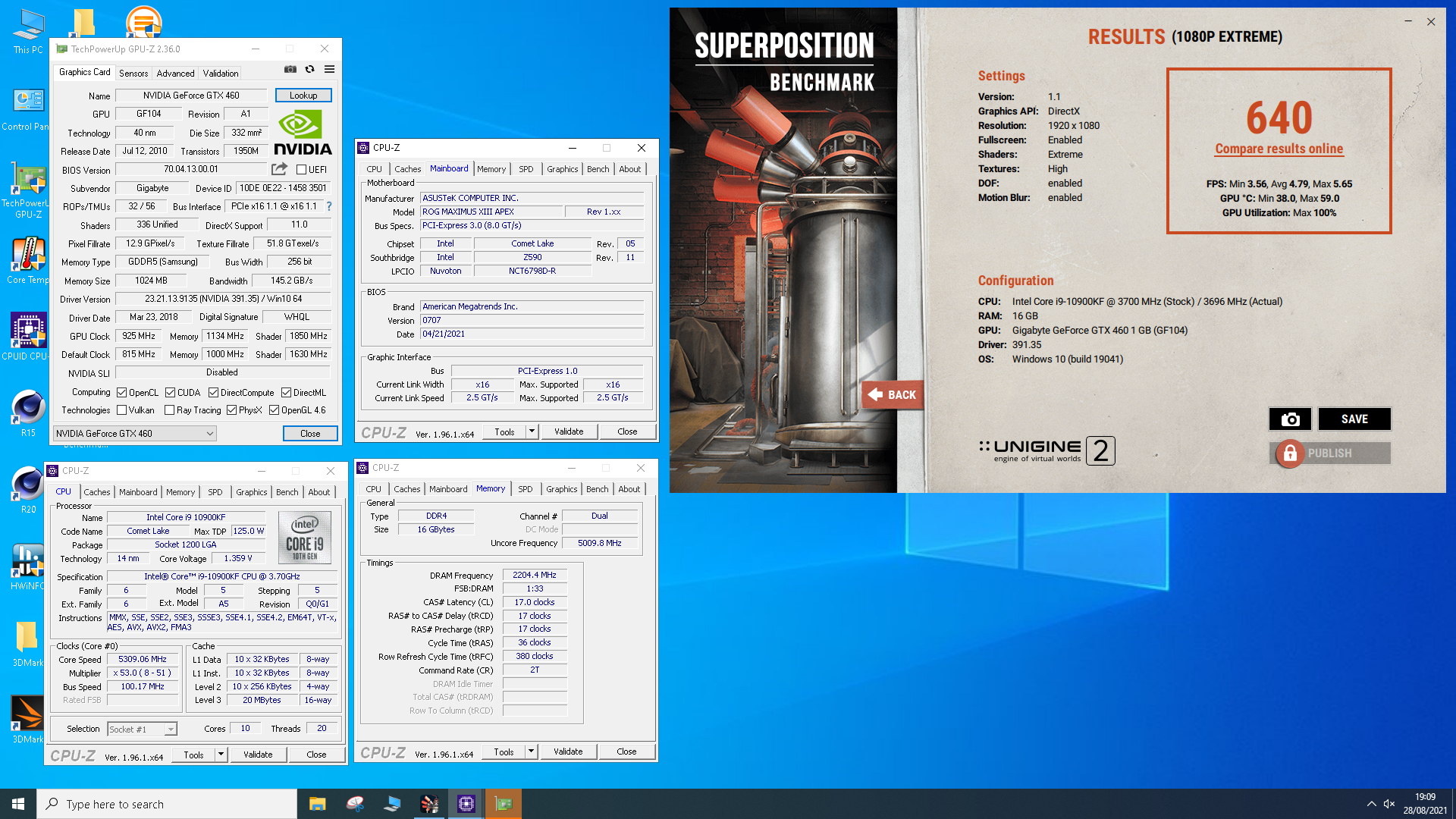
Task: Toggle the Vulkan checkbox
Action: [x=121, y=410]
